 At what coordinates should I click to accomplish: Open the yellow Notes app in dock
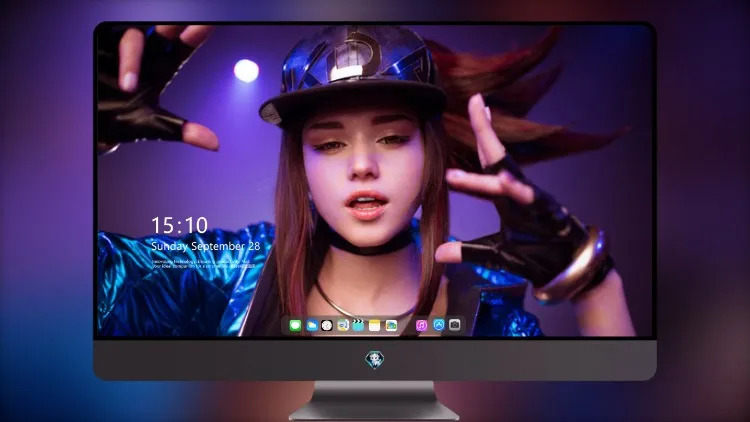(x=375, y=326)
